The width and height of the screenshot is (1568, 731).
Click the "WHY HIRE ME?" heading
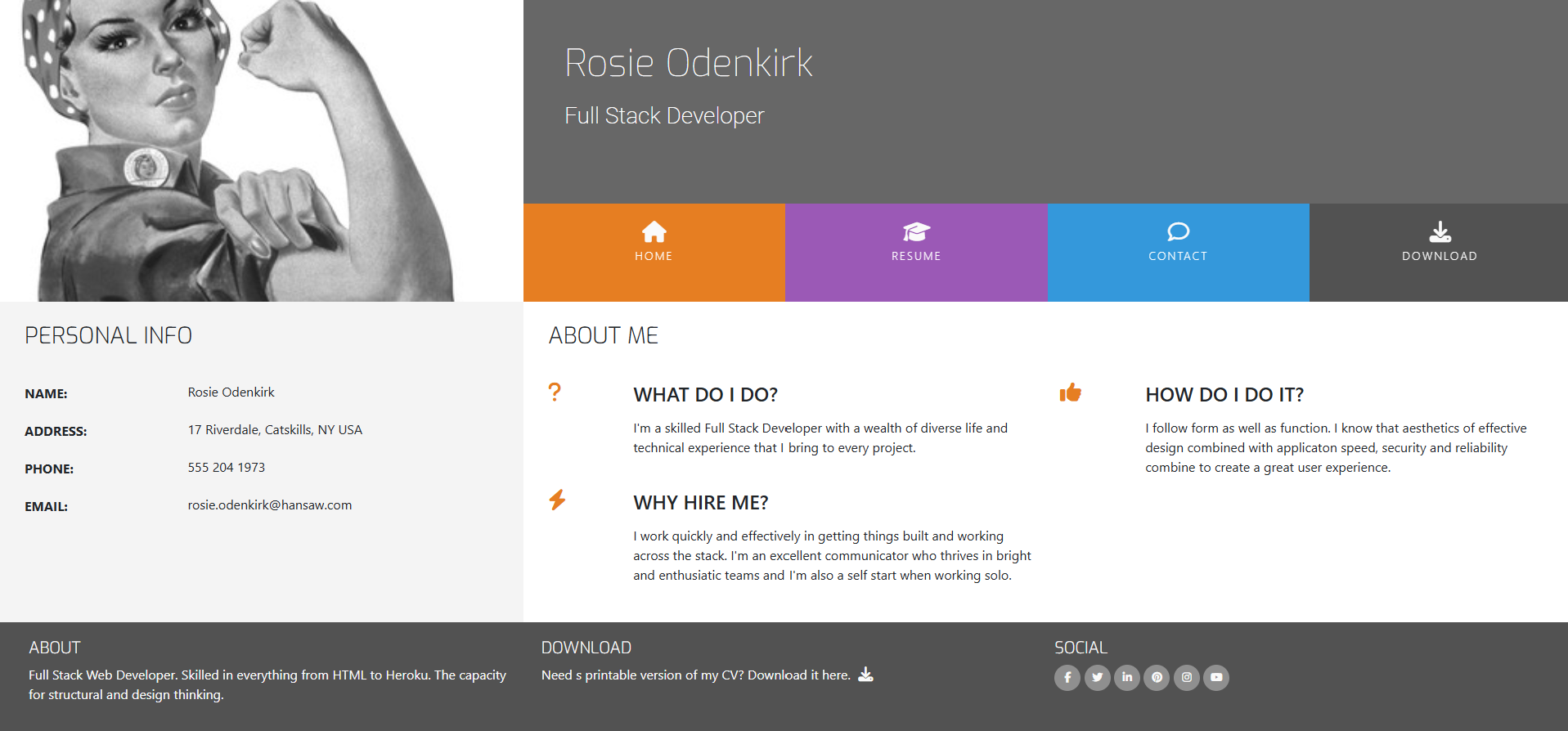(700, 503)
